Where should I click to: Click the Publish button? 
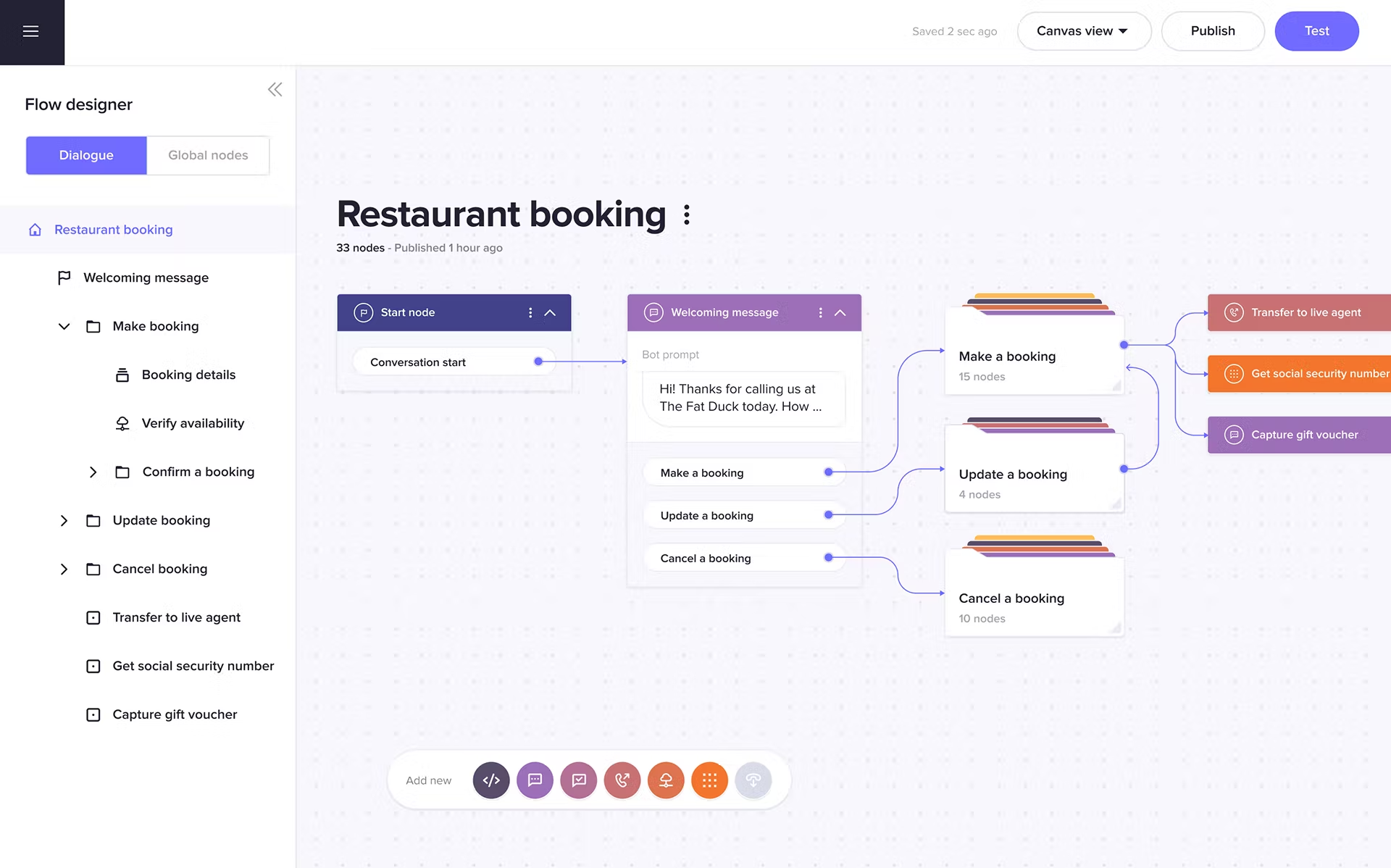point(1213,30)
